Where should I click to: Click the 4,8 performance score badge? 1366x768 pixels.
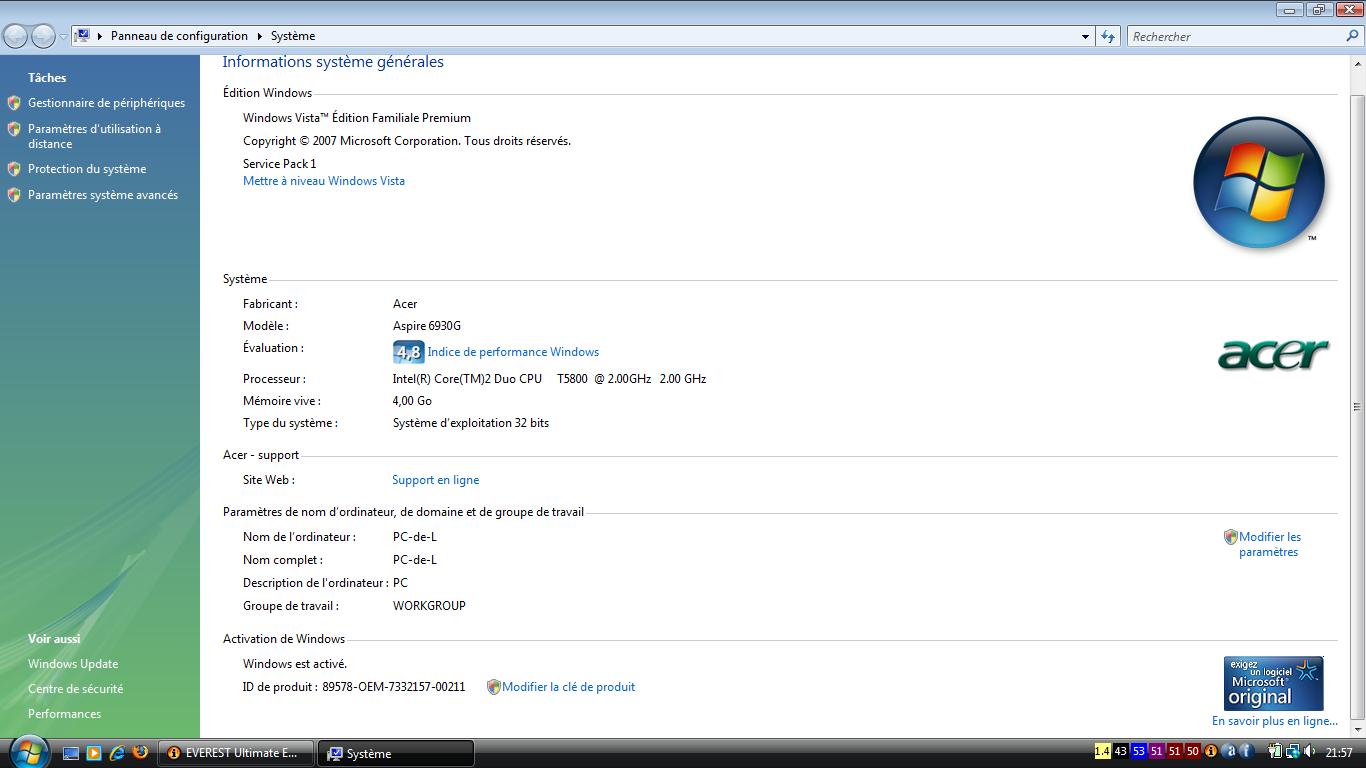click(408, 352)
